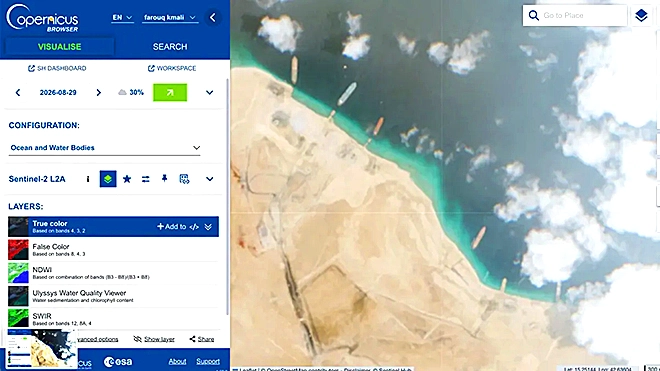Click the info icon next to Sentinel-2 L2A
This screenshot has width=660, height=371.
point(88,179)
